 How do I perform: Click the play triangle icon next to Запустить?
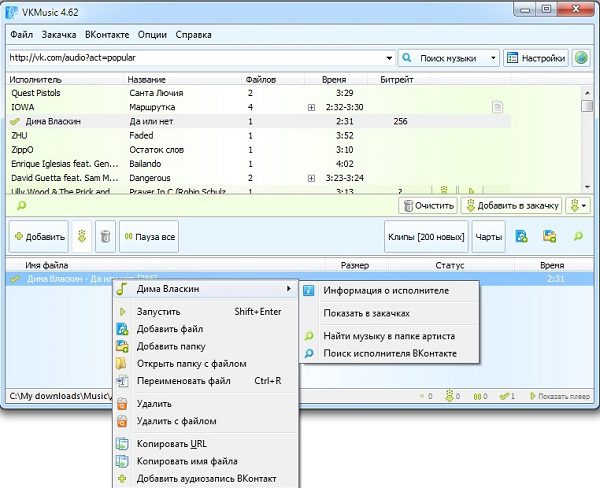(122, 312)
